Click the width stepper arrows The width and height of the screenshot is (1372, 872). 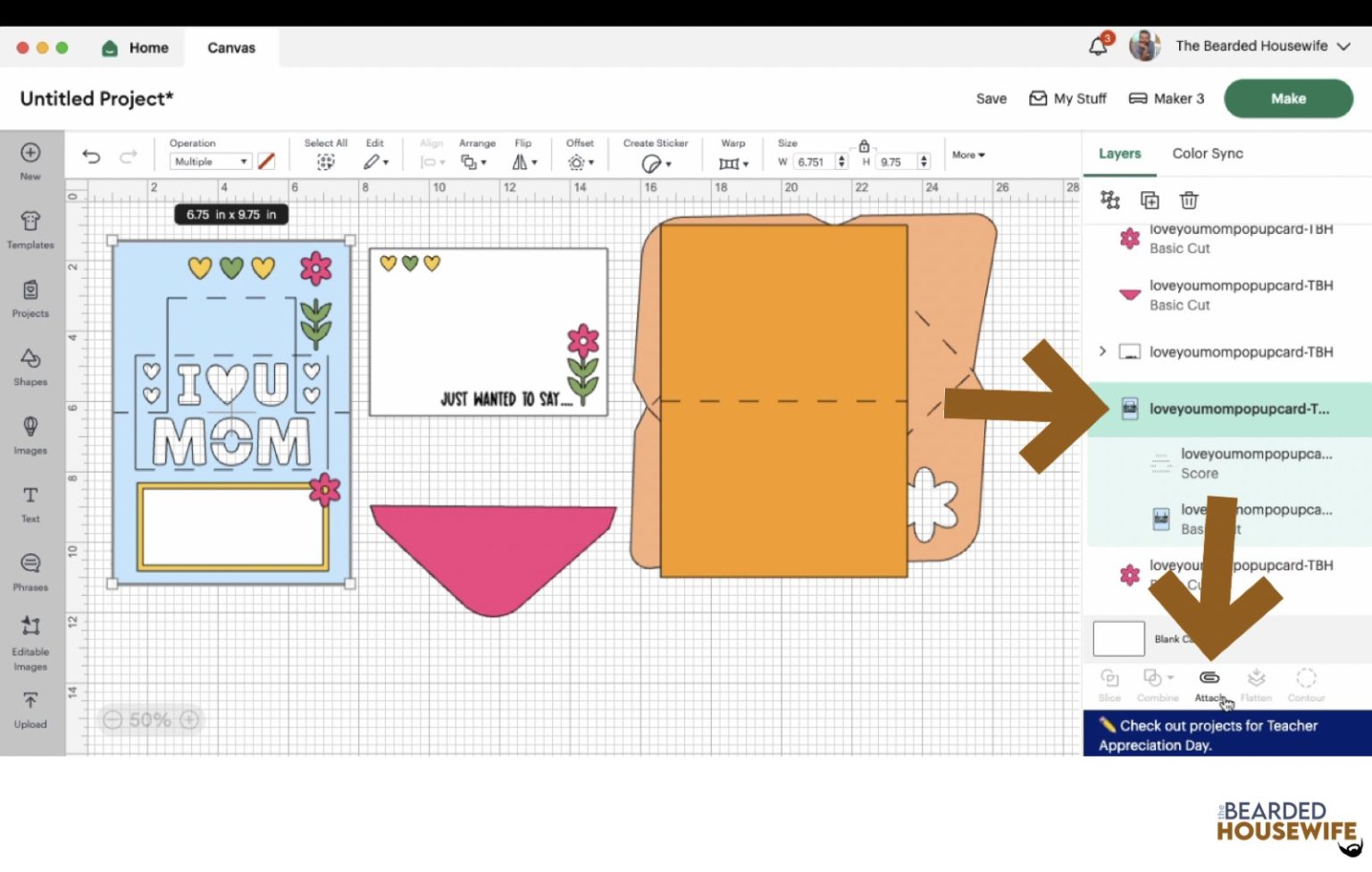pos(841,162)
